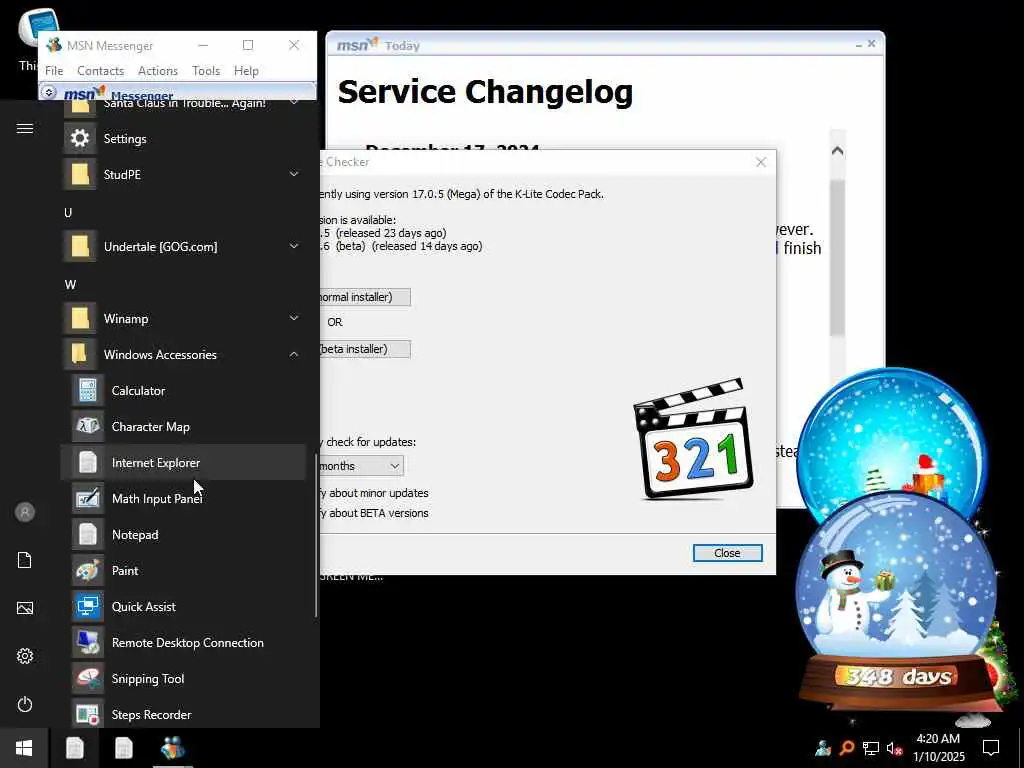Open Pictures from Start sidebar

click(25, 608)
